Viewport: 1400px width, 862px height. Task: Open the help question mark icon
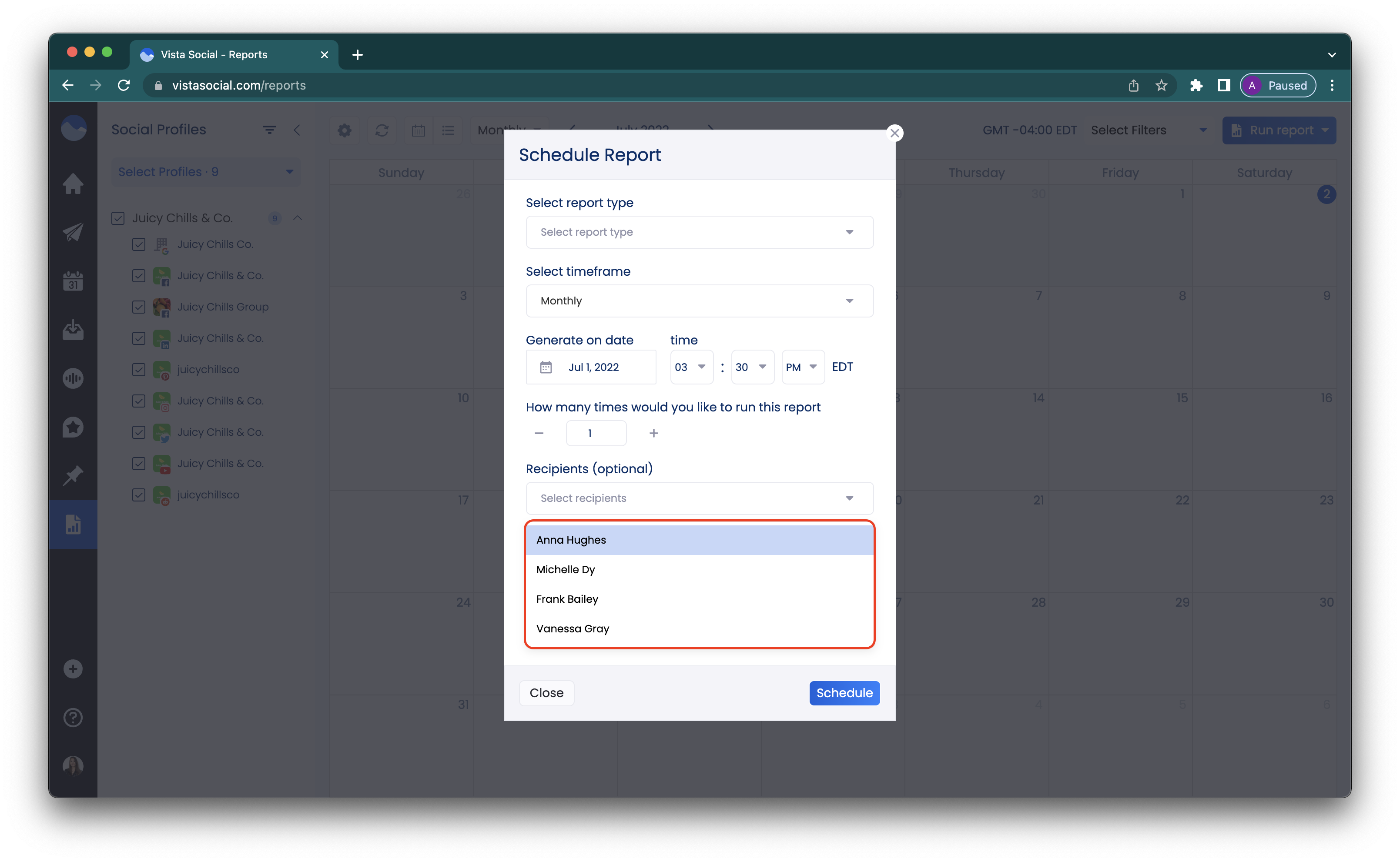pos(73,718)
